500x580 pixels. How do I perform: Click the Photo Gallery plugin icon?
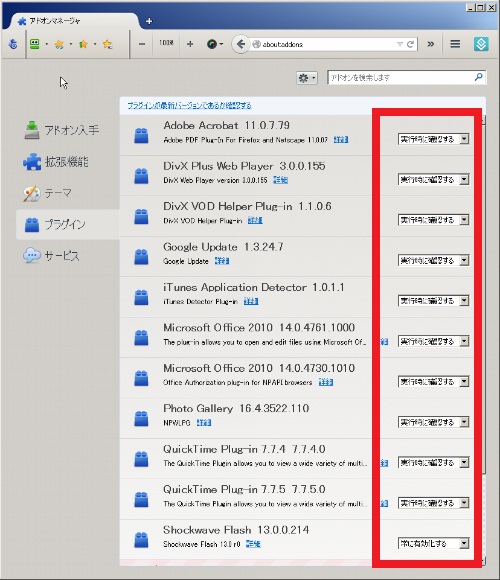click(141, 418)
